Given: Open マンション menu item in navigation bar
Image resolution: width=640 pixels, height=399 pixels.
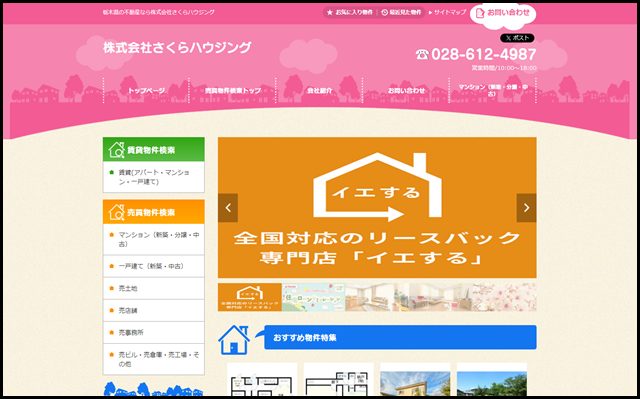Looking at the screenshot, I should pyautogui.click(x=493, y=90).
